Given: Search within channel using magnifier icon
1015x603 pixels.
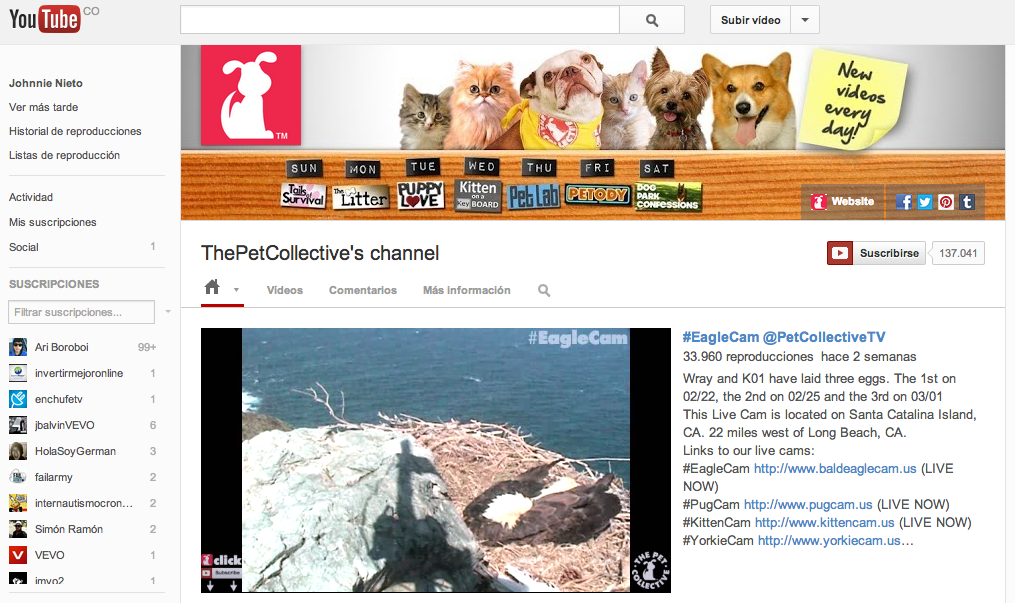Looking at the screenshot, I should click(544, 291).
